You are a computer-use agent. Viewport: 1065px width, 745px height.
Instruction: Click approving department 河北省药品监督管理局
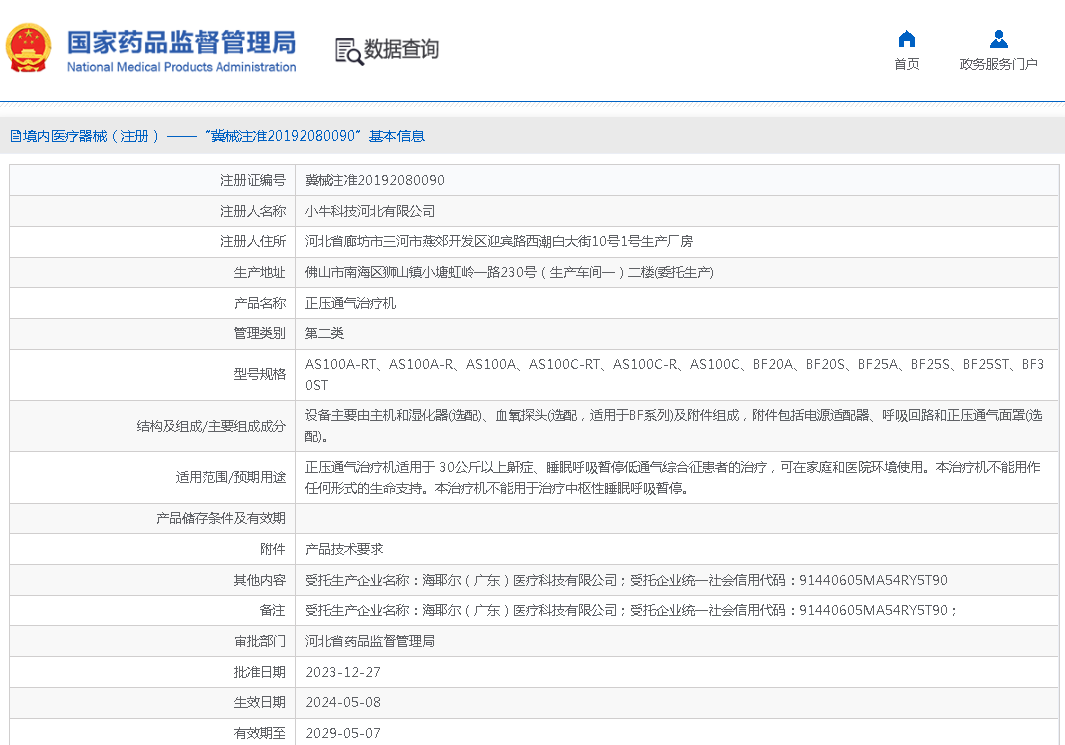click(369, 641)
